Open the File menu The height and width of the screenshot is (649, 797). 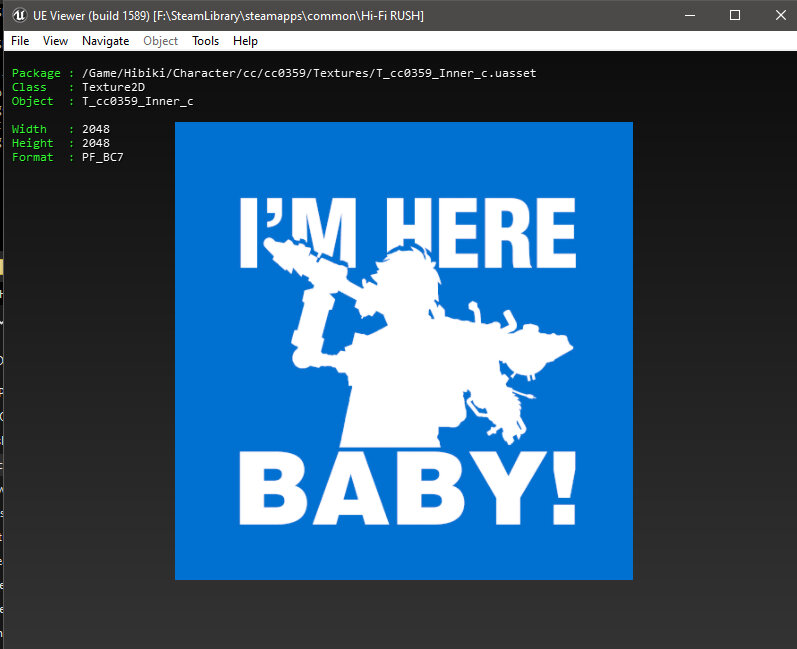20,41
